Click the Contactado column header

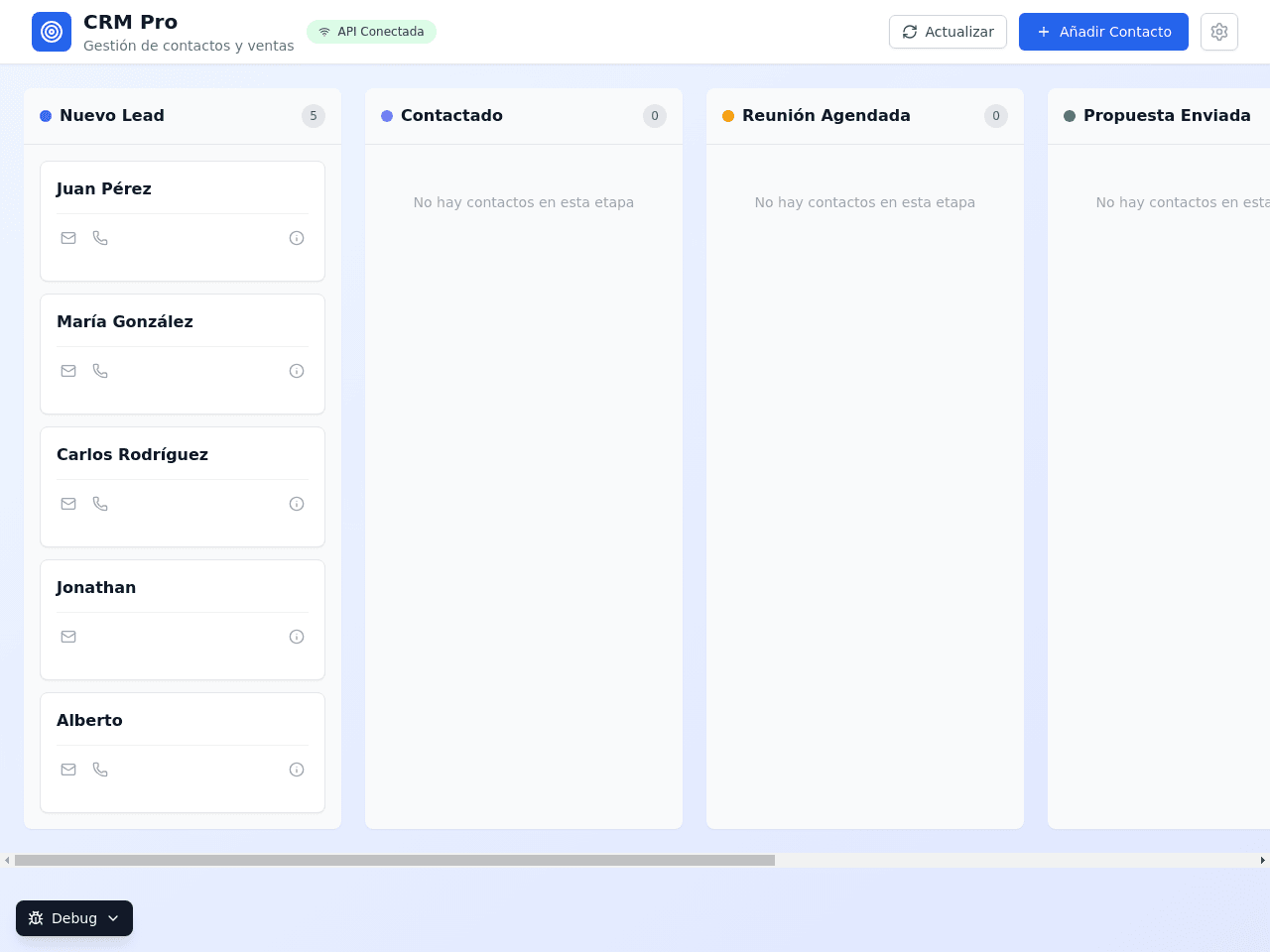tap(524, 116)
